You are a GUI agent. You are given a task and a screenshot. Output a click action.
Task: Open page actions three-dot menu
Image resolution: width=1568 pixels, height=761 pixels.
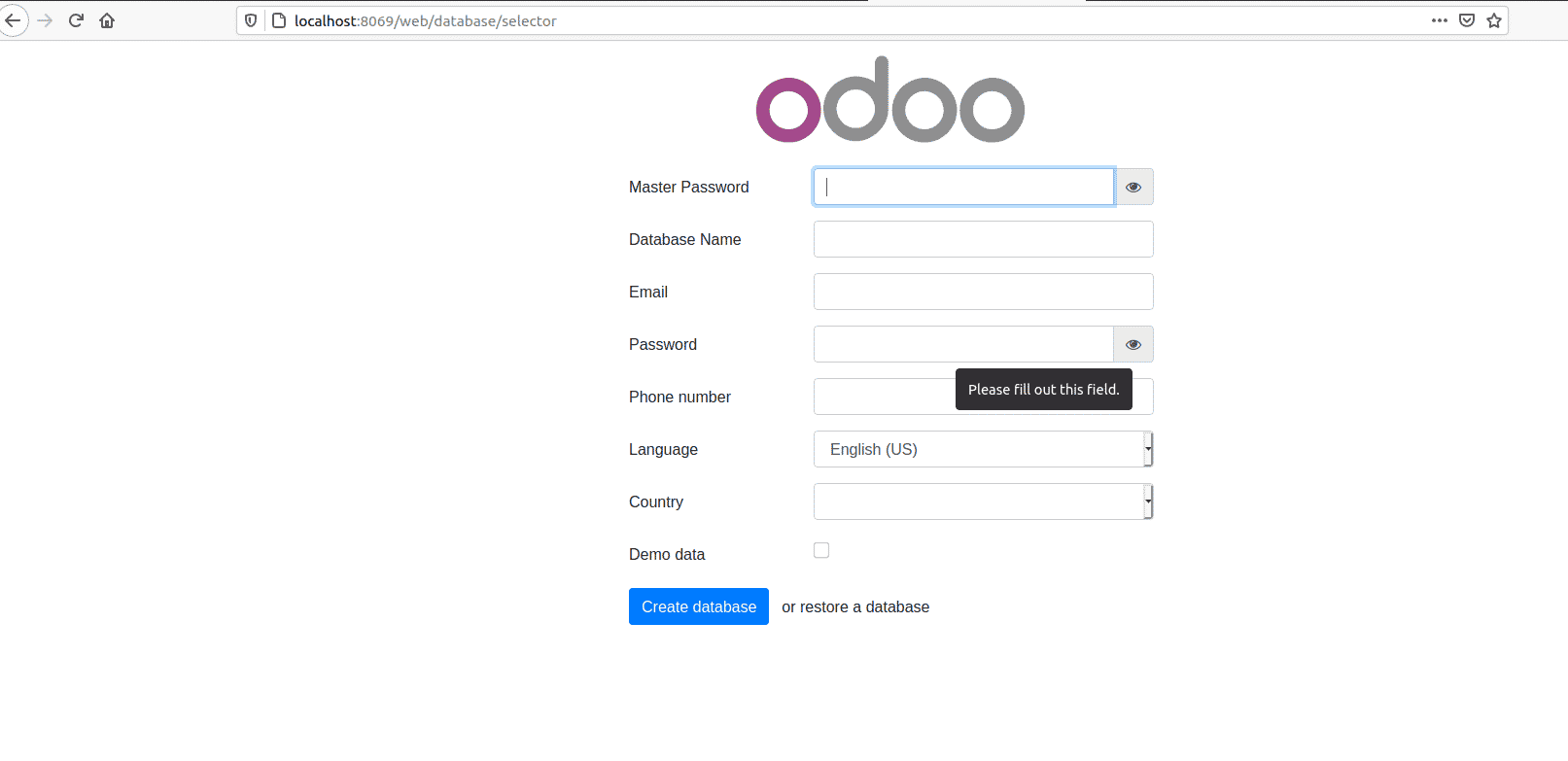tap(1440, 20)
